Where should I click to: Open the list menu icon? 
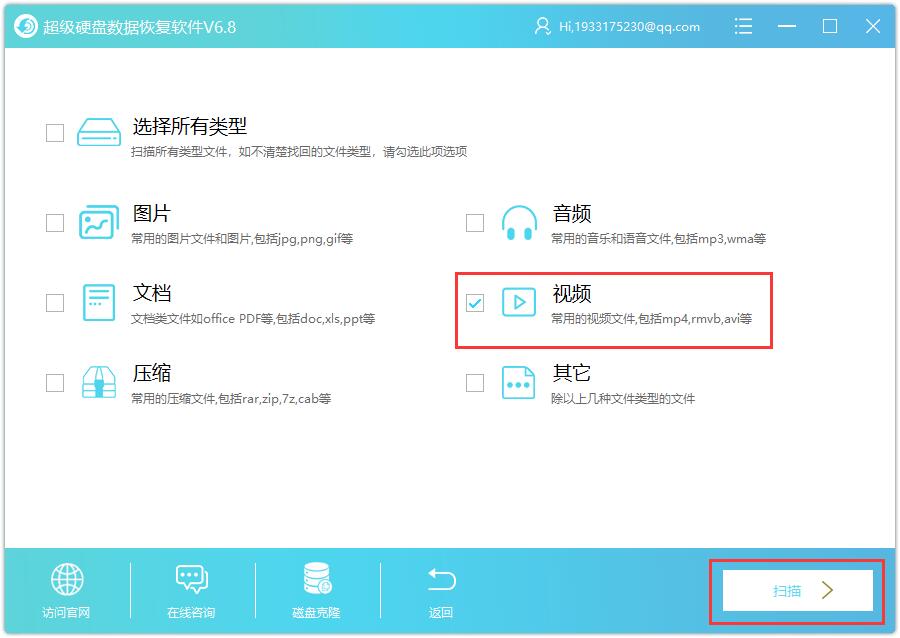click(x=743, y=26)
